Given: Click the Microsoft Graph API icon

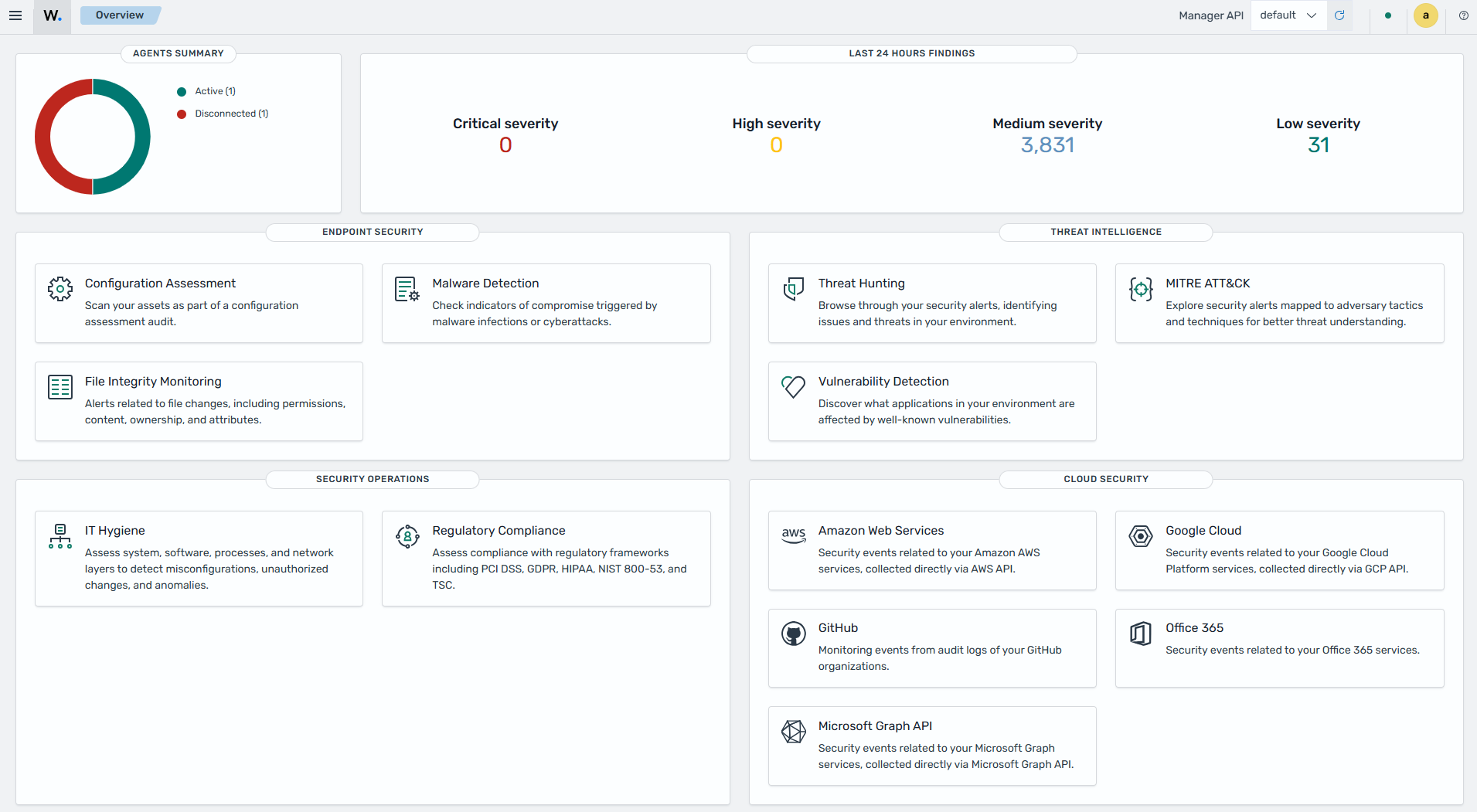Looking at the screenshot, I should click(x=794, y=732).
